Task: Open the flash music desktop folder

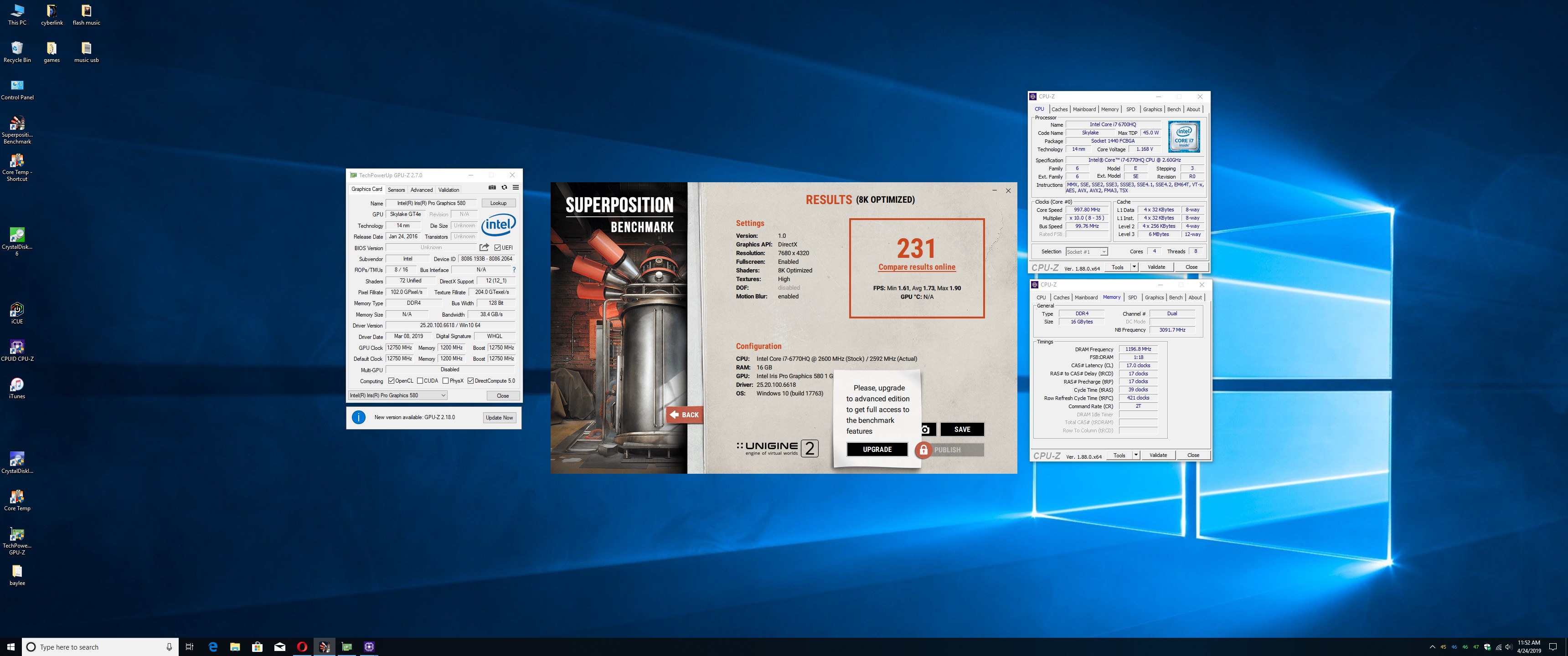Action: click(x=87, y=15)
